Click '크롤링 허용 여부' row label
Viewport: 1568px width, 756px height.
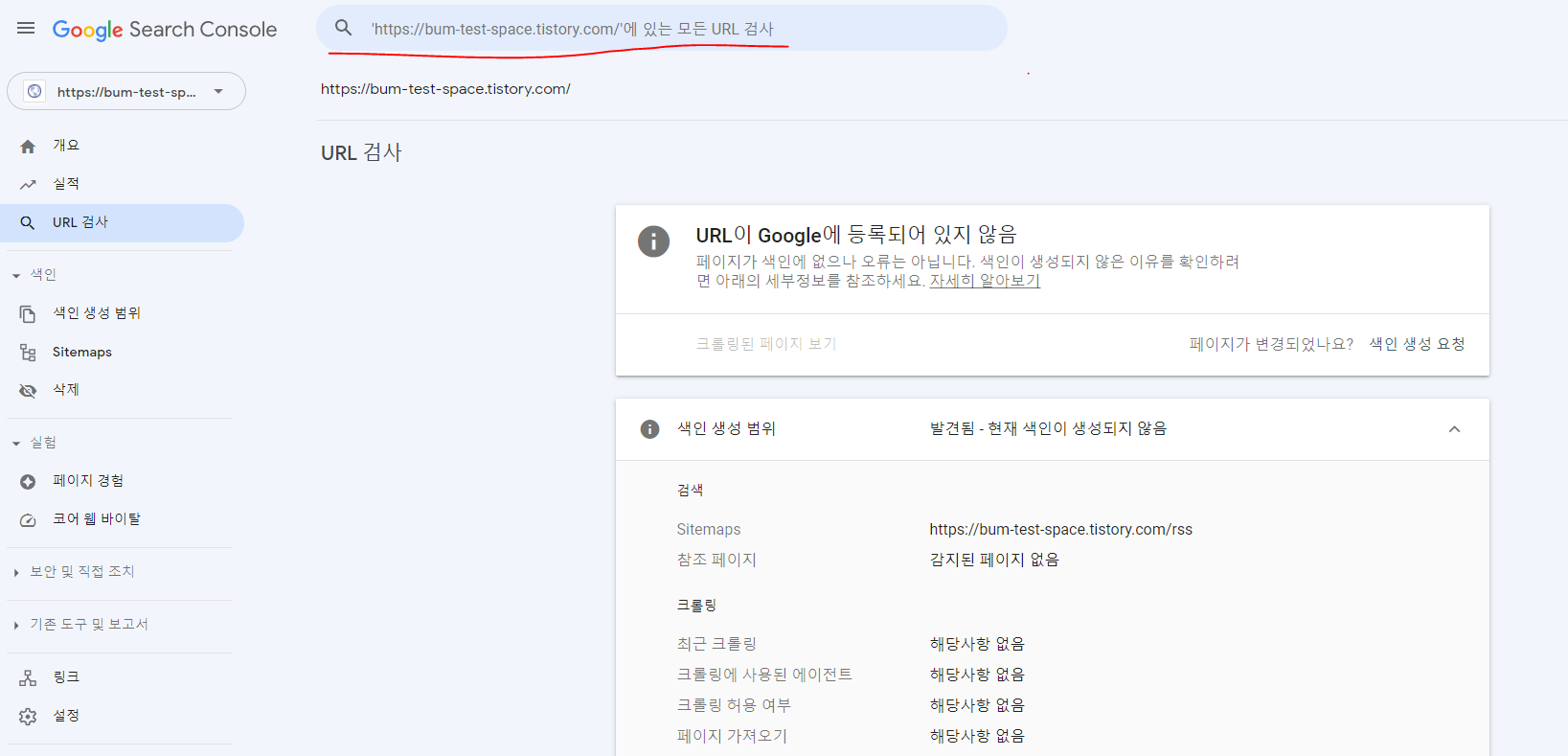(x=734, y=705)
